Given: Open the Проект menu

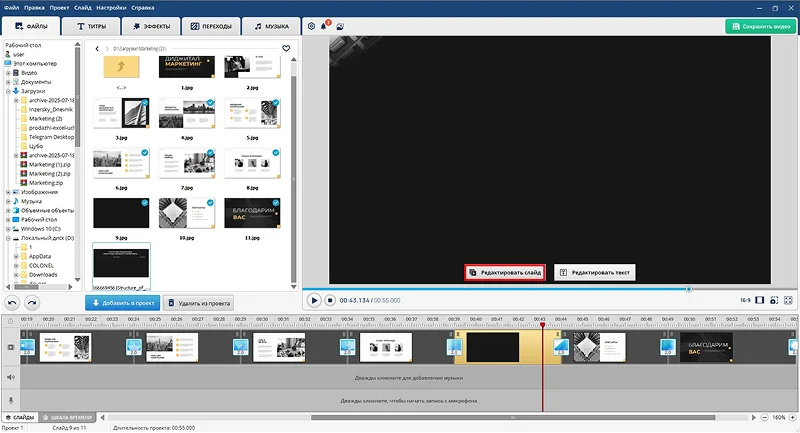Looking at the screenshot, I should pos(60,8).
